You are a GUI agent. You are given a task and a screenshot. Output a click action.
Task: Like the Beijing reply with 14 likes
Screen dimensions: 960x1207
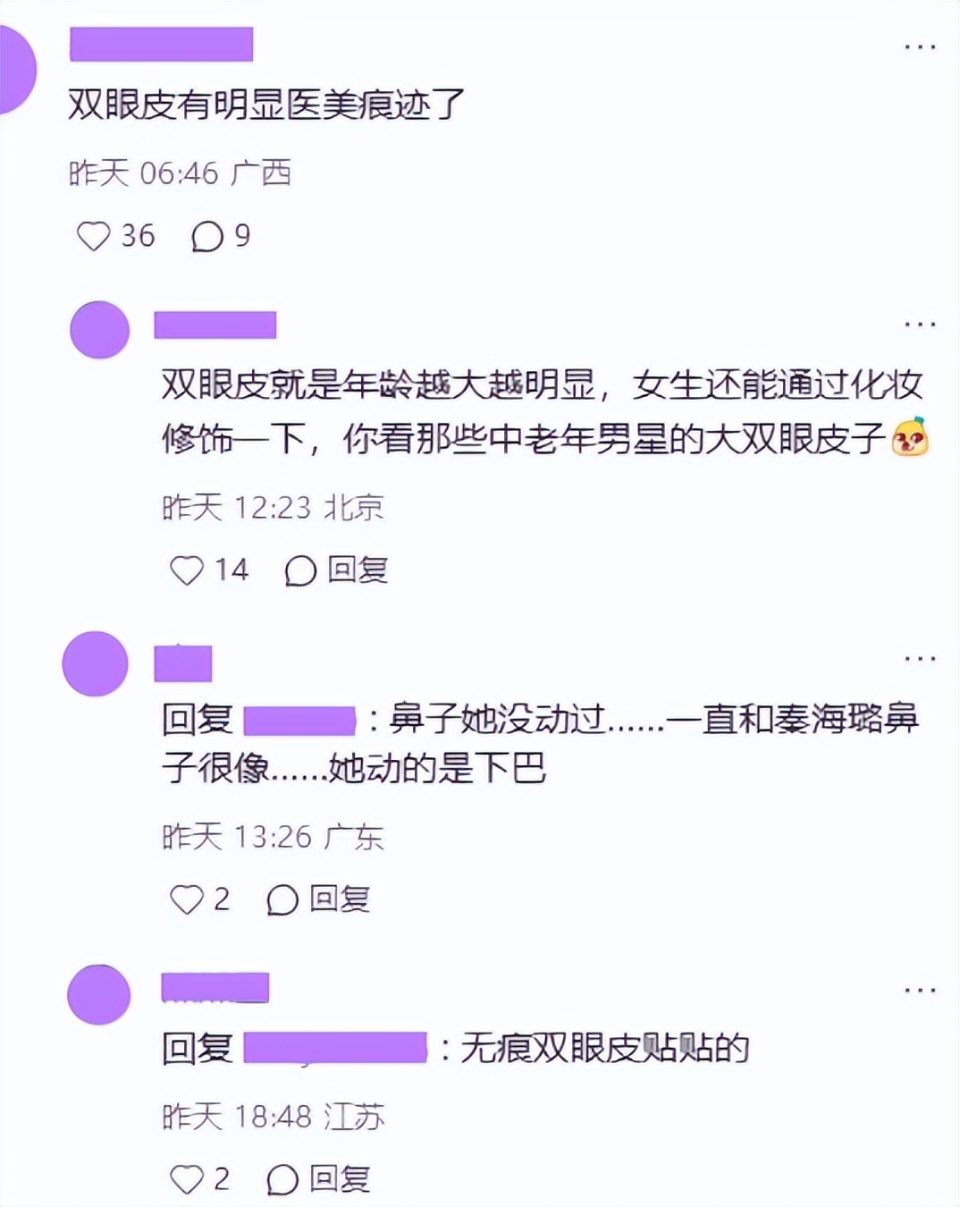click(x=187, y=570)
